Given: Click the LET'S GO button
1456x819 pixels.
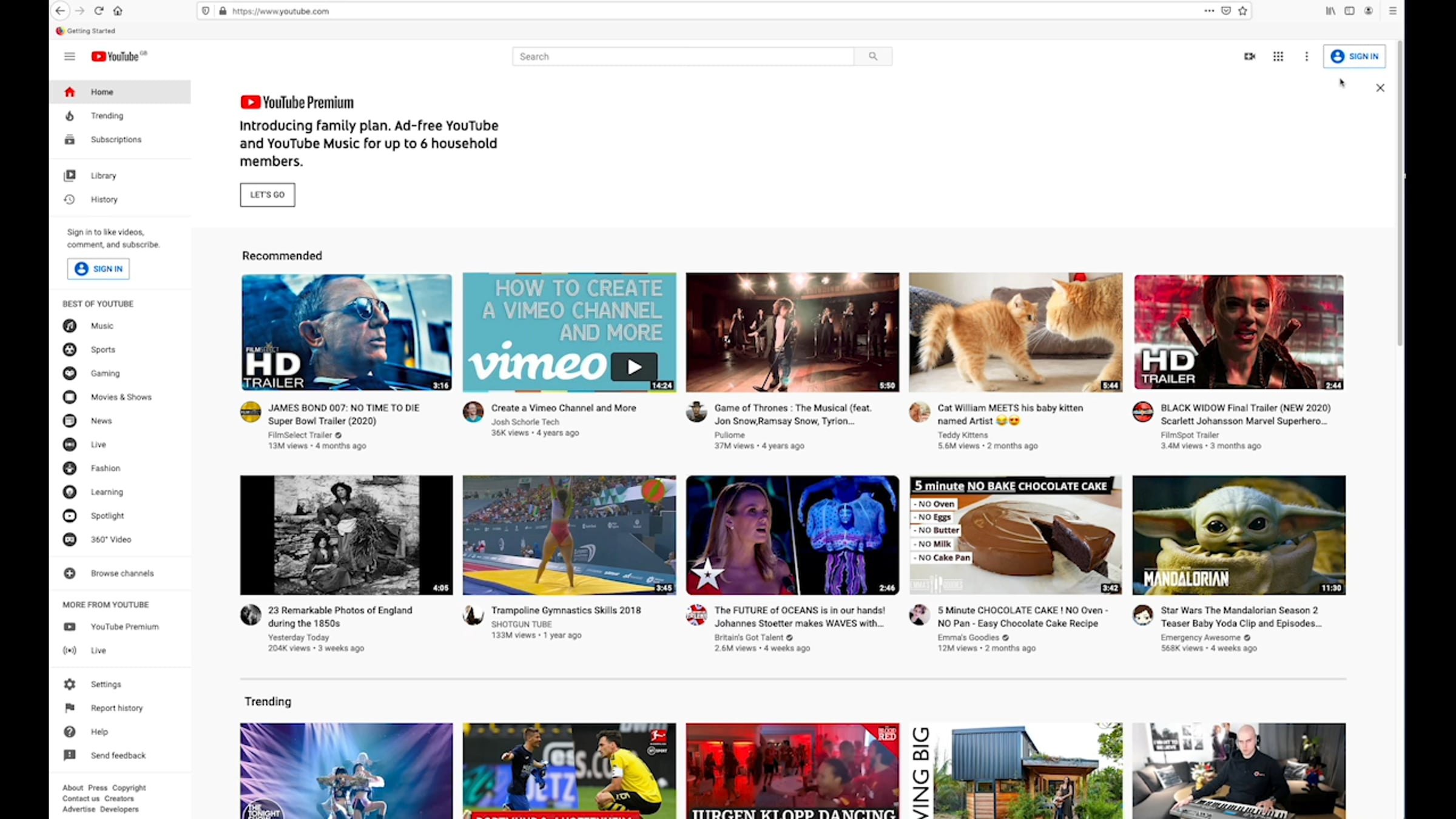Looking at the screenshot, I should [x=268, y=195].
